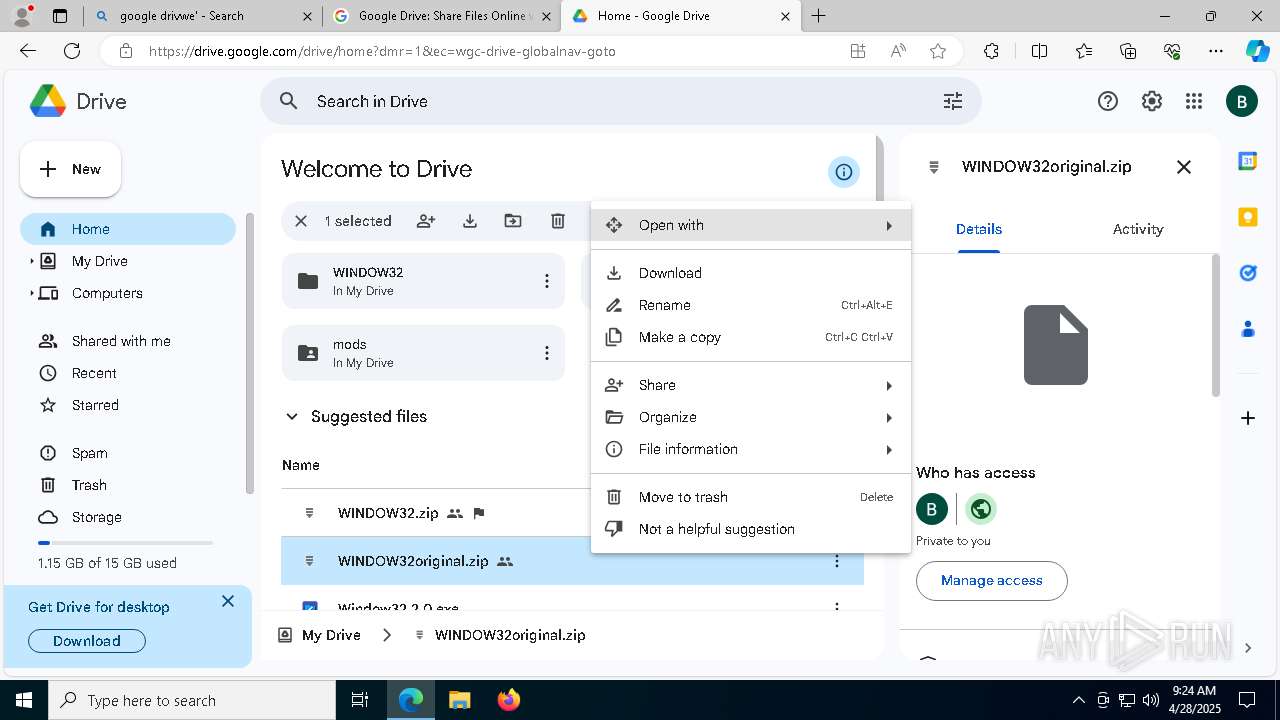Click the New button

(70, 169)
